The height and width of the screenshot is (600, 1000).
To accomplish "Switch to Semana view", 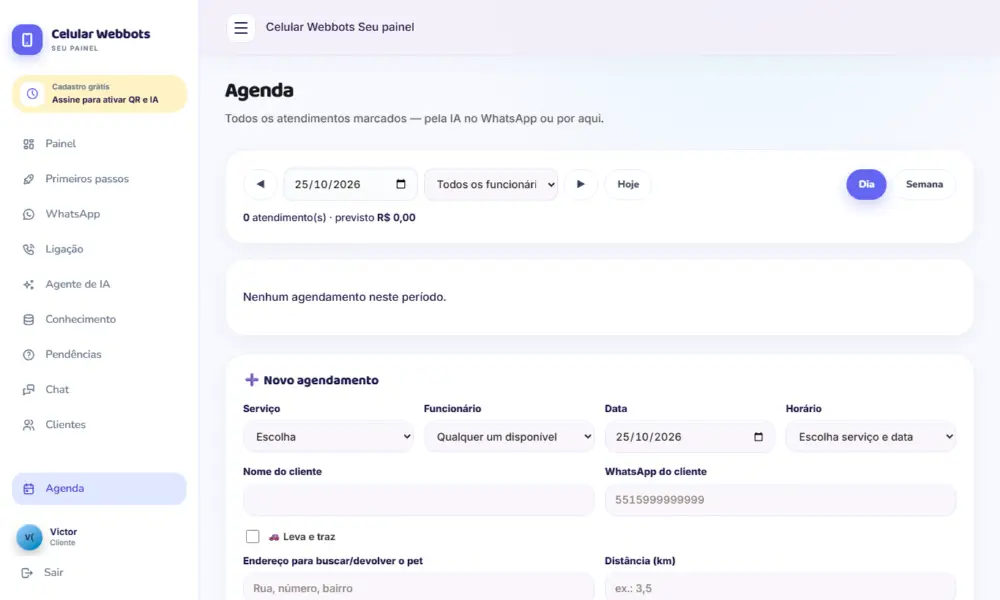I will 924,184.
